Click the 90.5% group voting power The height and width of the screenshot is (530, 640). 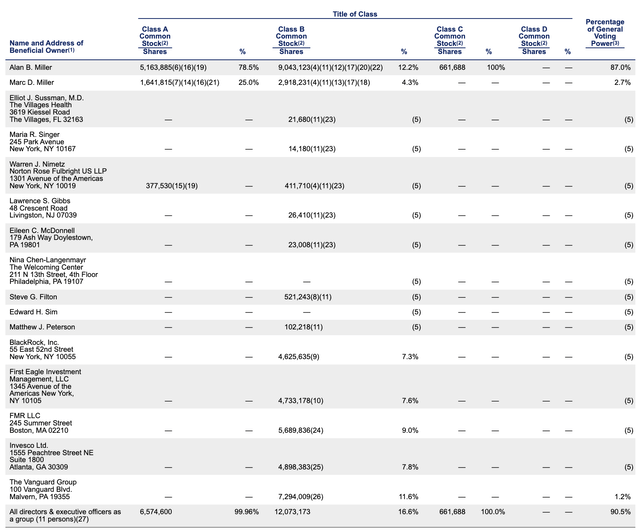[x=620, y=512]
